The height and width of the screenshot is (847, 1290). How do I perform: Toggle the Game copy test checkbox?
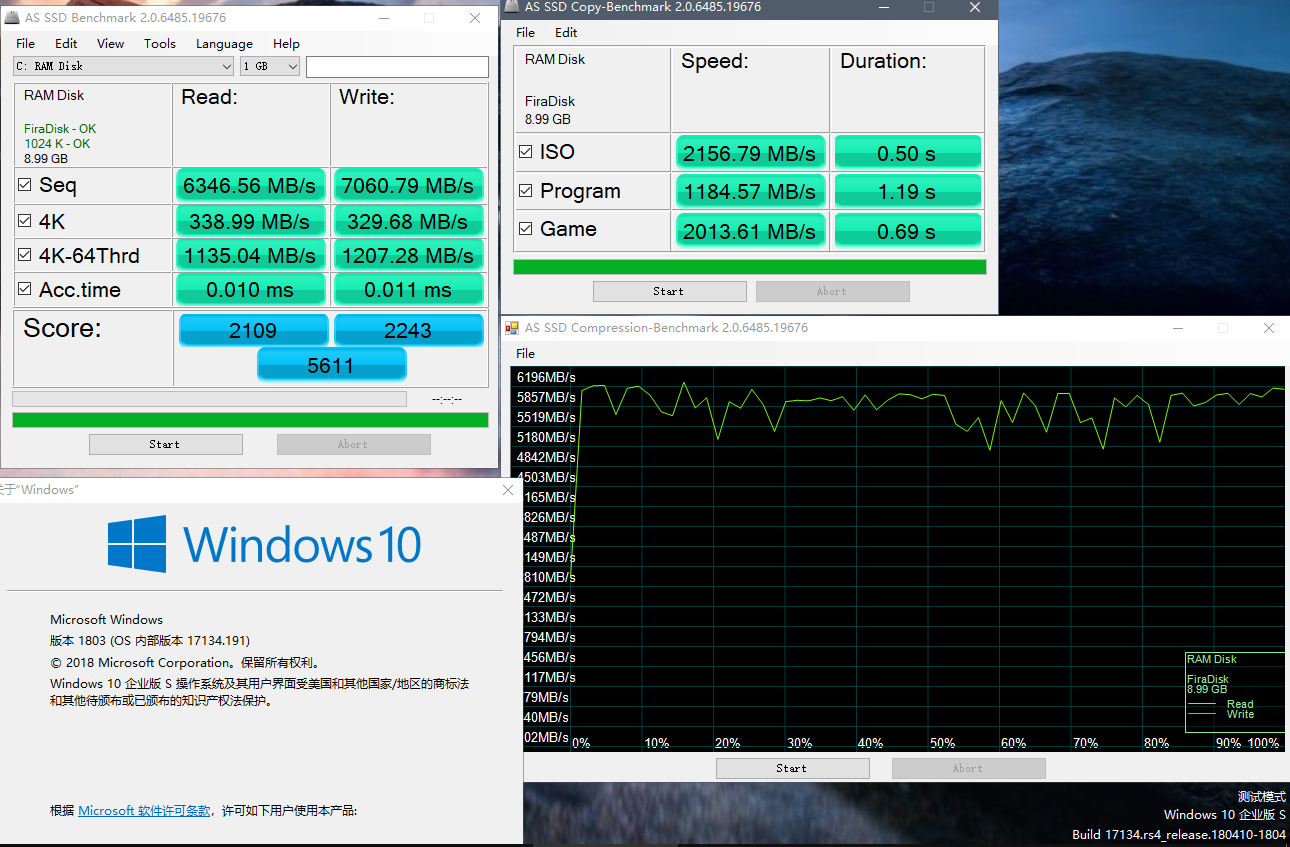tap(526, 229)
